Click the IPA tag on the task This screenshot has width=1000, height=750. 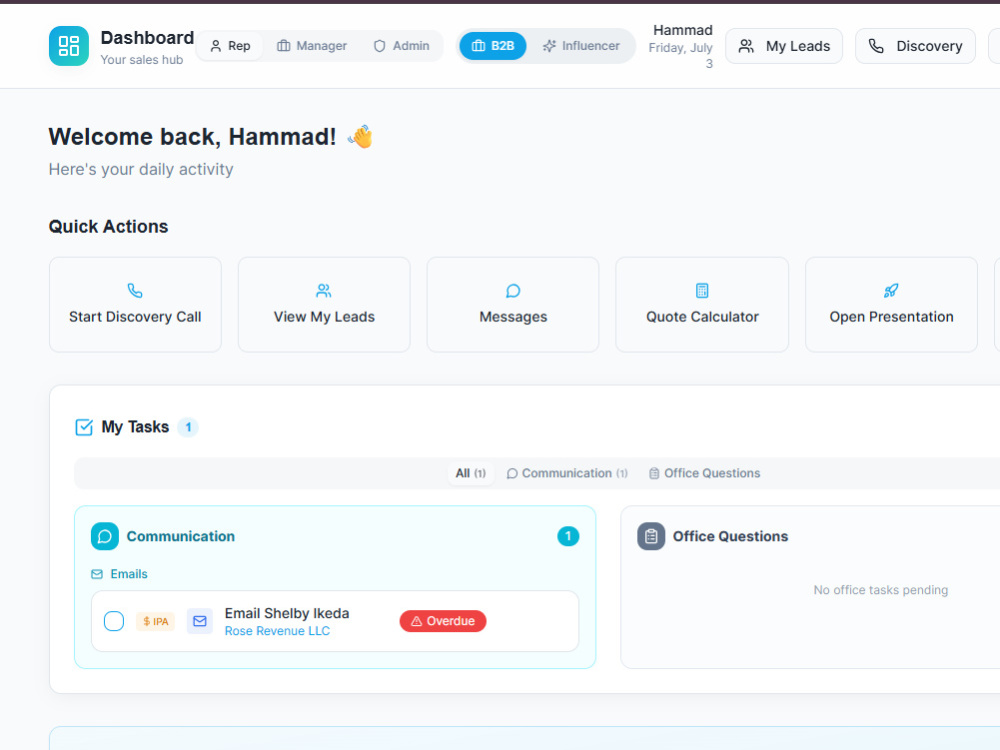click(156, 621)
